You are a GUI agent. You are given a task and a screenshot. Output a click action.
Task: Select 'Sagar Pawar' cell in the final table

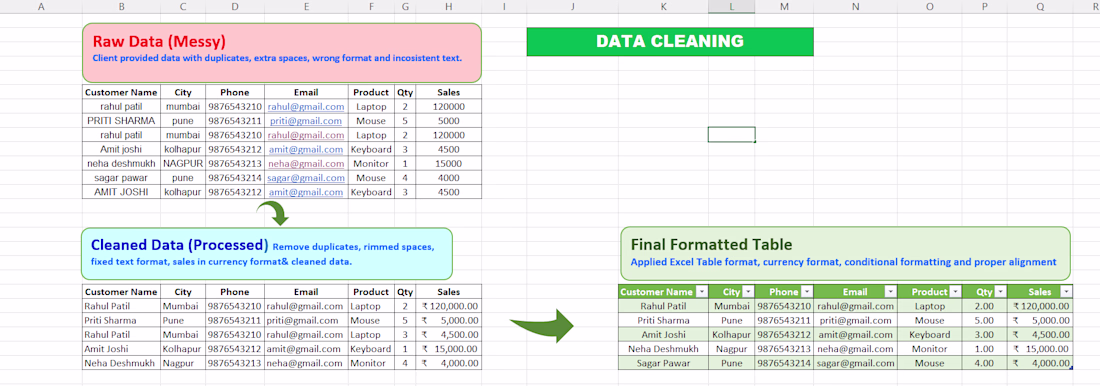pos(663,363)
